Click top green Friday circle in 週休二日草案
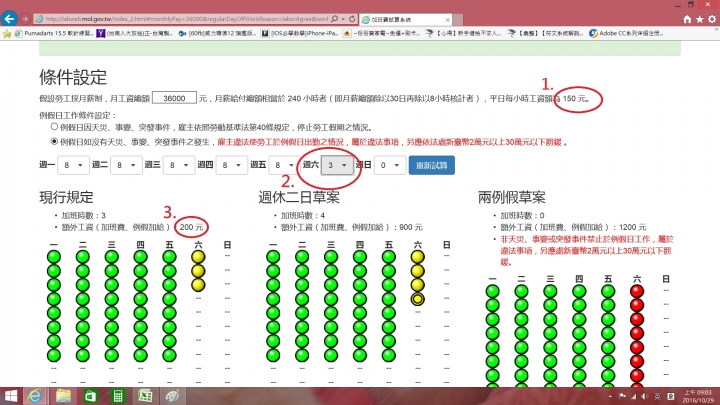Screen dimensions: 720x405 click(388, 257)
